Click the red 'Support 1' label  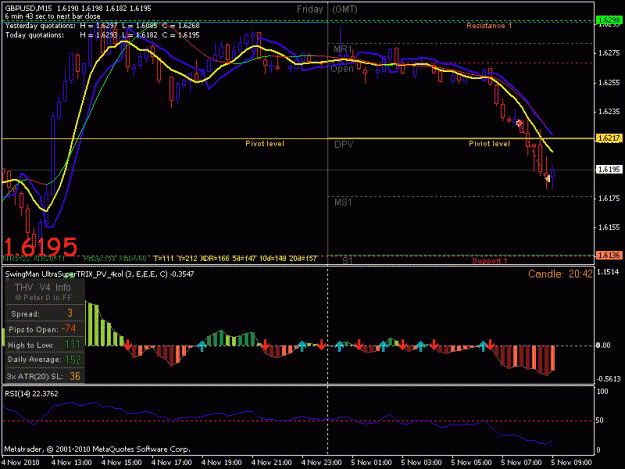point(489,261)
